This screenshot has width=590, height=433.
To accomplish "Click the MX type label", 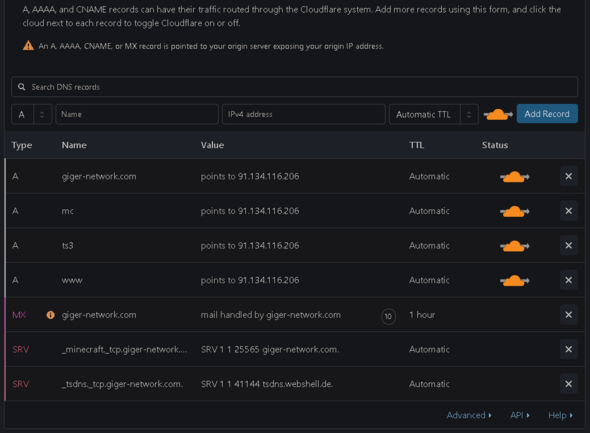I will (19, 315).
